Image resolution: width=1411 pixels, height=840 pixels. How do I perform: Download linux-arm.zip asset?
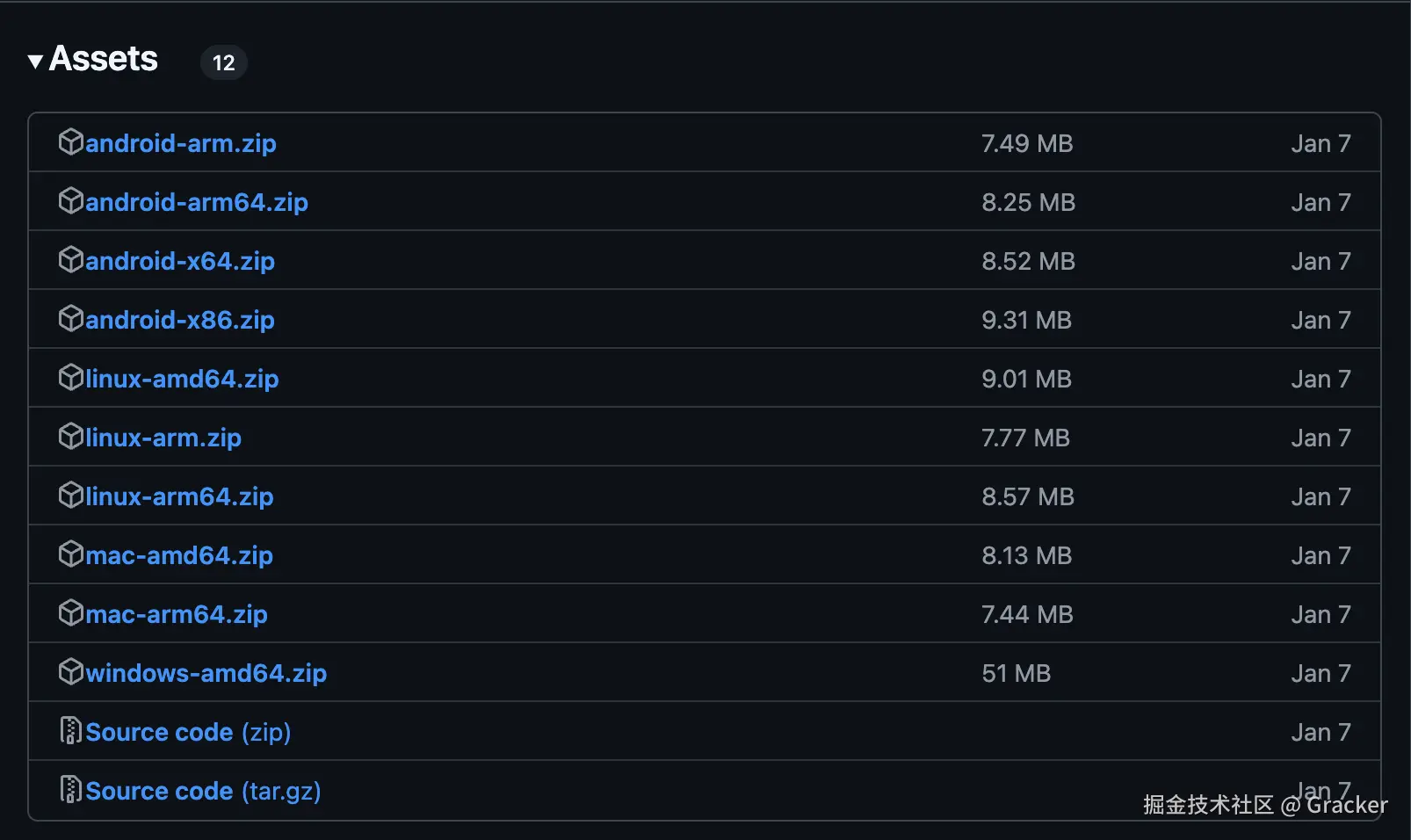[163, 438]
